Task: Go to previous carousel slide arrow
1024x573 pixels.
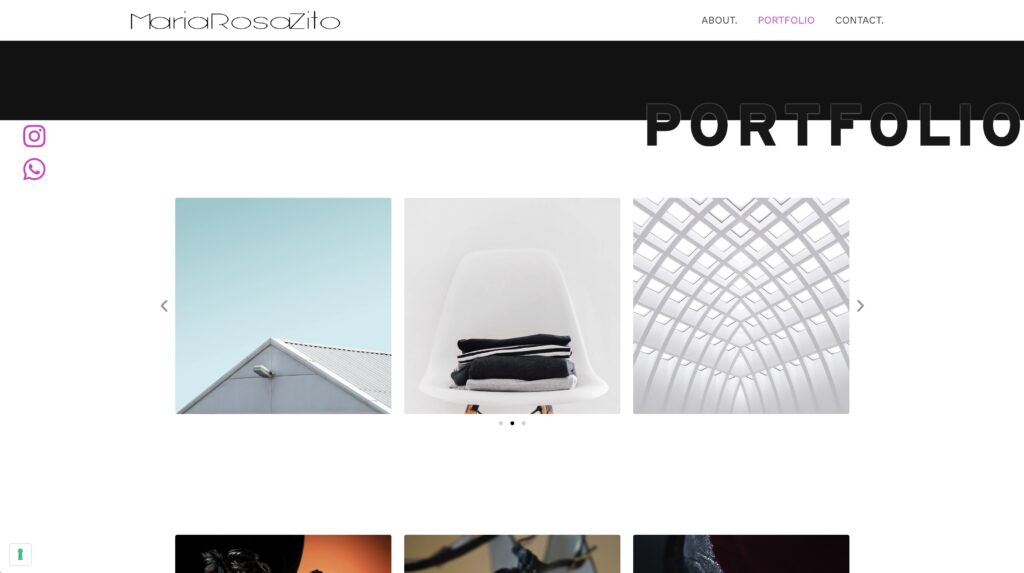Action: pos(164,306)
